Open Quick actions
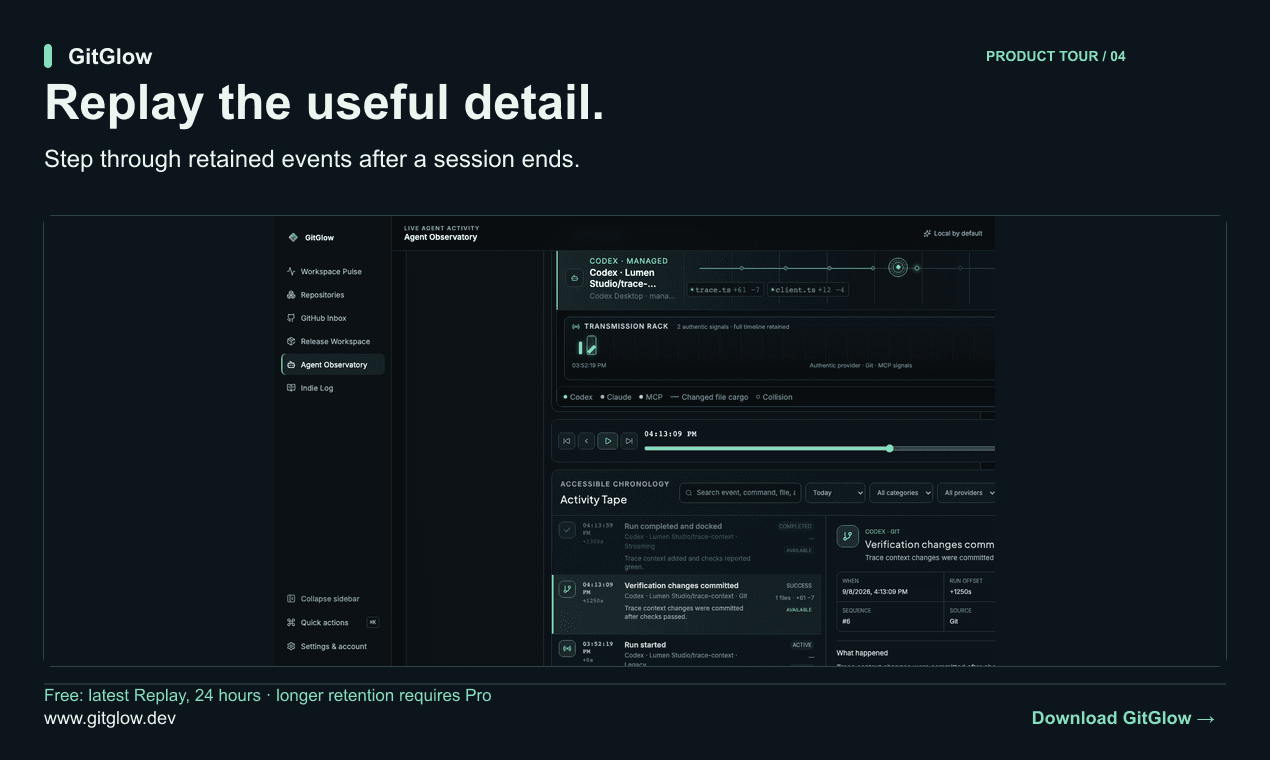 [x=332, y=622]
